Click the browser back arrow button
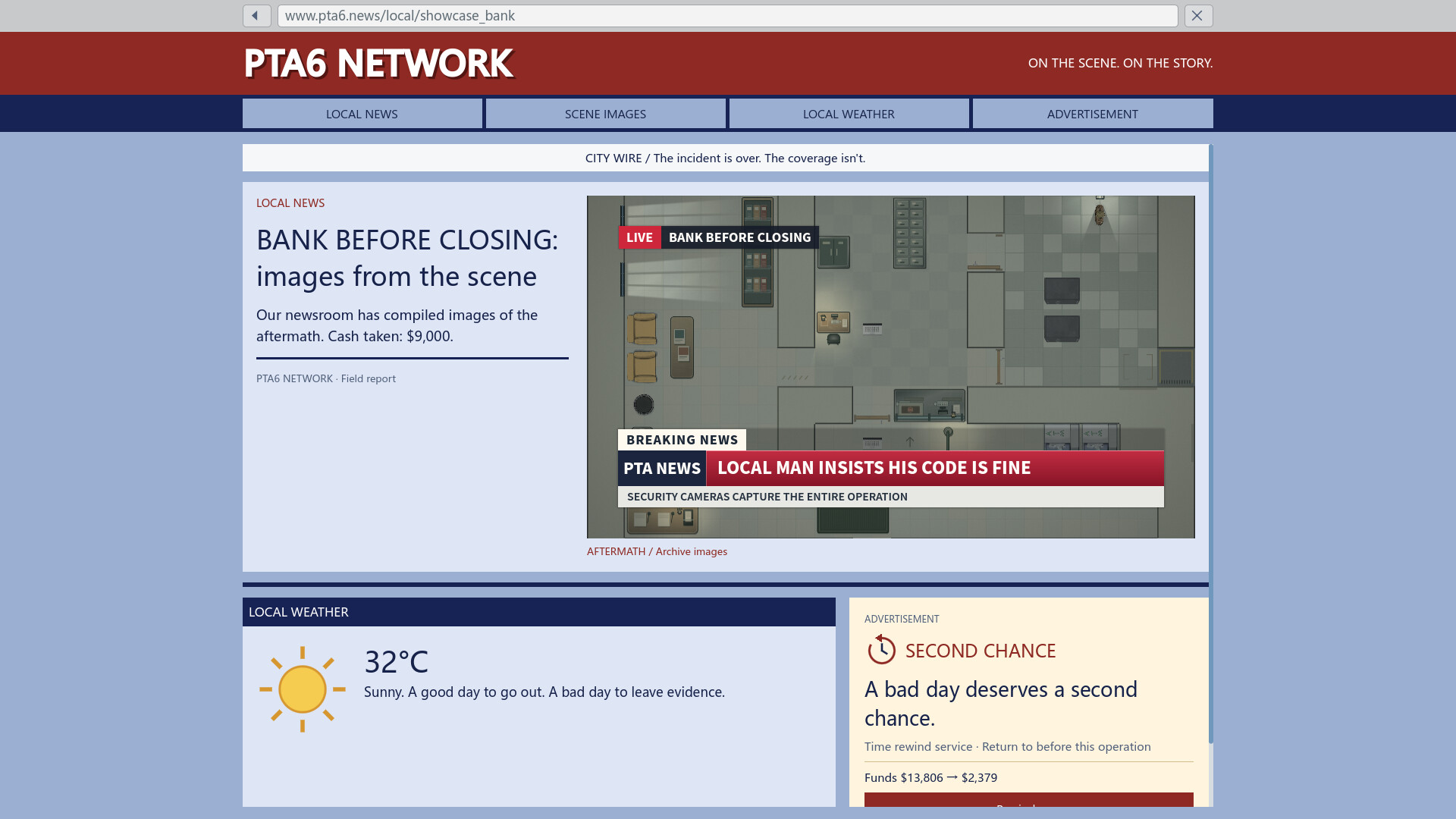 pyautogui.click(x=256, y=16)
